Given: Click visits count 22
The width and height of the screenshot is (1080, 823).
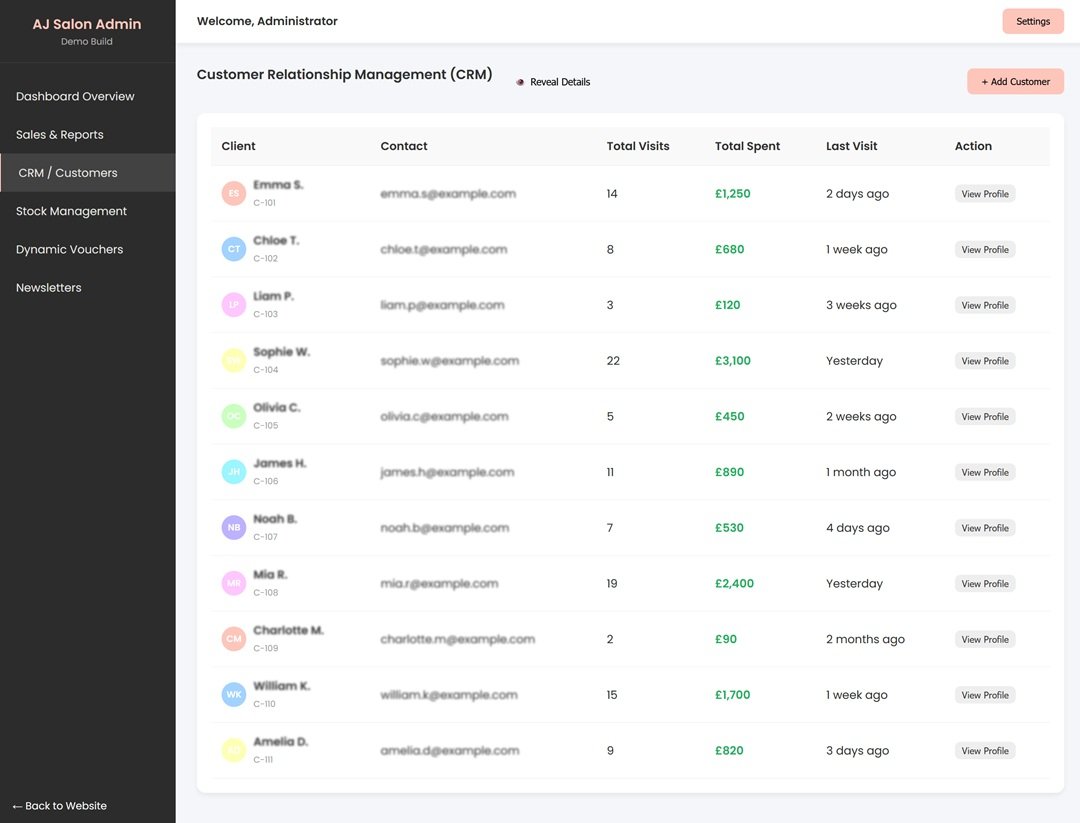Looking at the screenshot, I should (x=613, y=361).
